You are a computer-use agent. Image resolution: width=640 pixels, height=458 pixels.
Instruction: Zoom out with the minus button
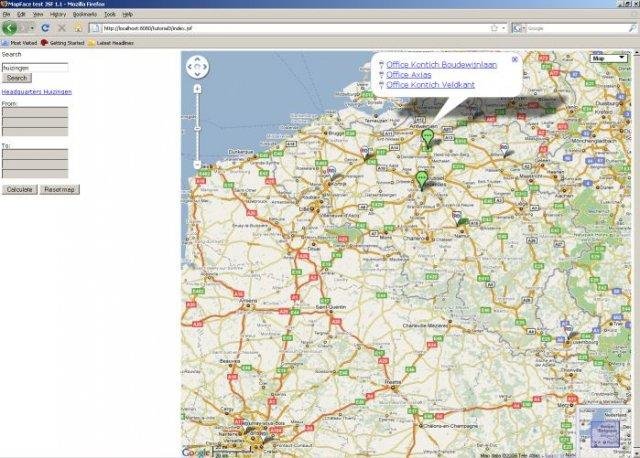click(198, 165)
